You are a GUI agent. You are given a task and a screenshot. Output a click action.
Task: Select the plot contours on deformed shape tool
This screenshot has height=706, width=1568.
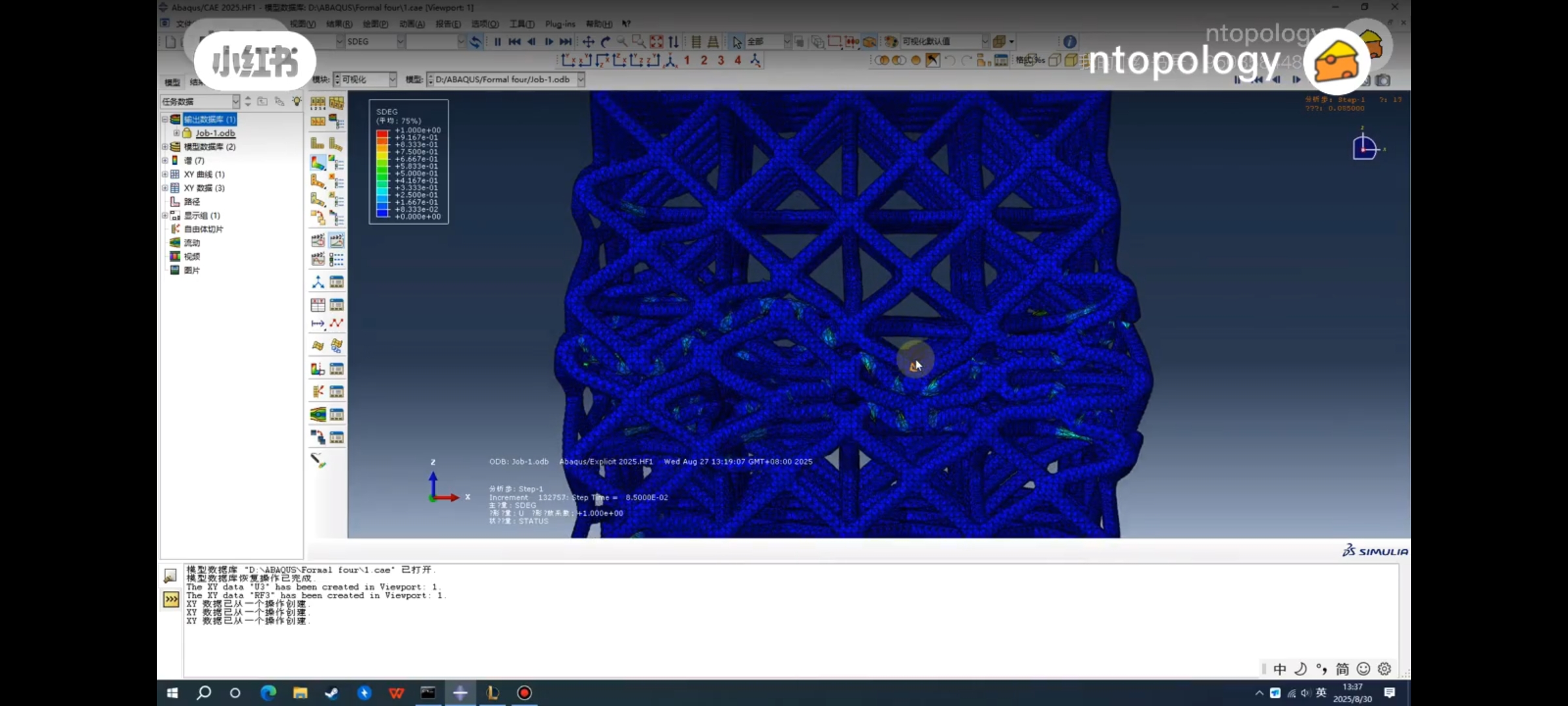(x=318, y=161)
